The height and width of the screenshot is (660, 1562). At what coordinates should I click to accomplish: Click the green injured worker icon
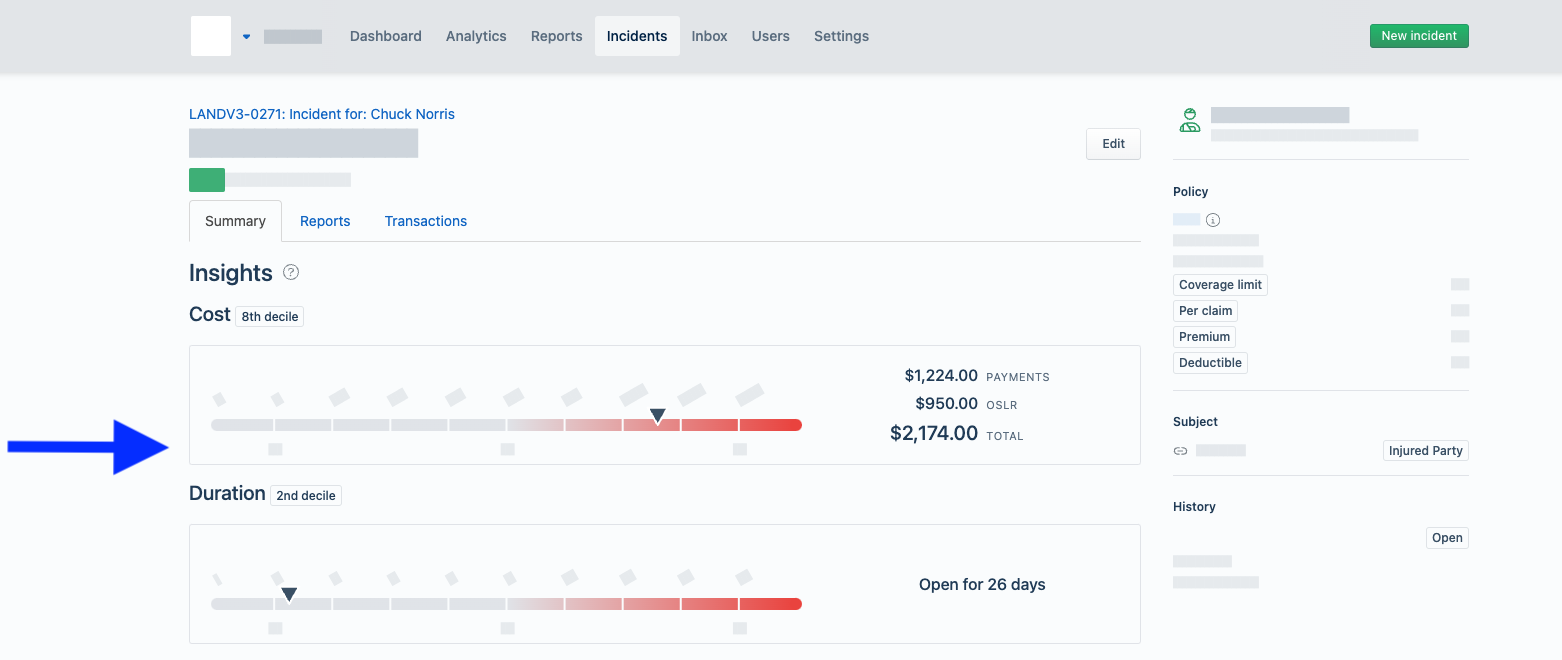[1189, 121]
